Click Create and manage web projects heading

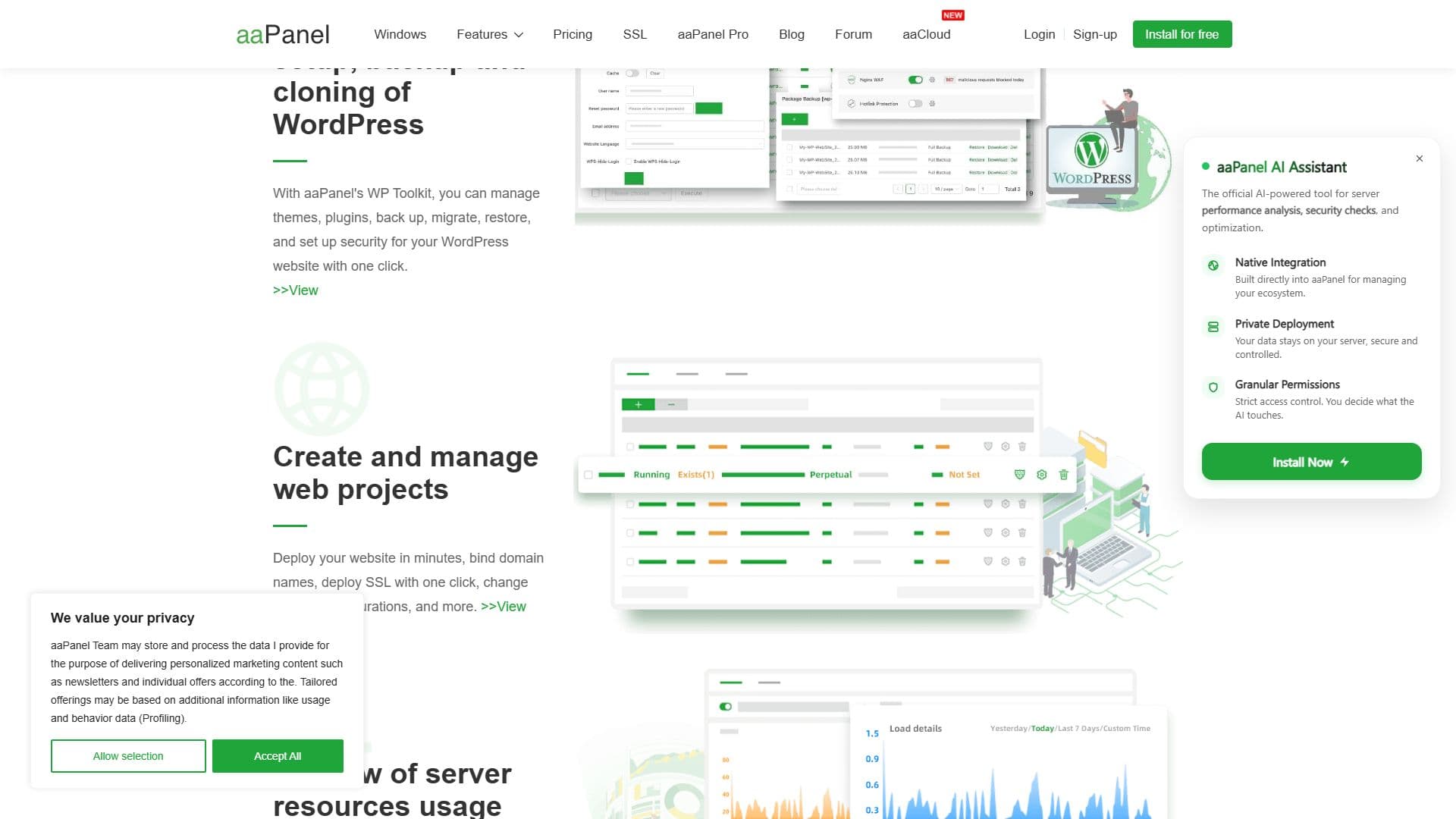pyautogui.click(x=406, y=473)
